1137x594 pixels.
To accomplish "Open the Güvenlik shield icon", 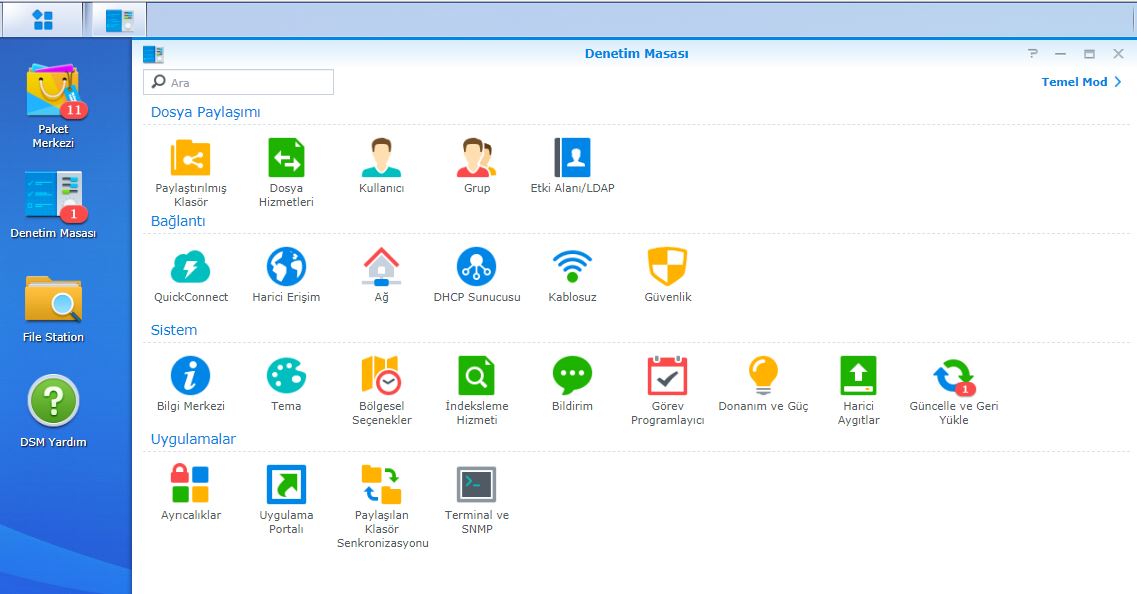I will pos(667,267).
